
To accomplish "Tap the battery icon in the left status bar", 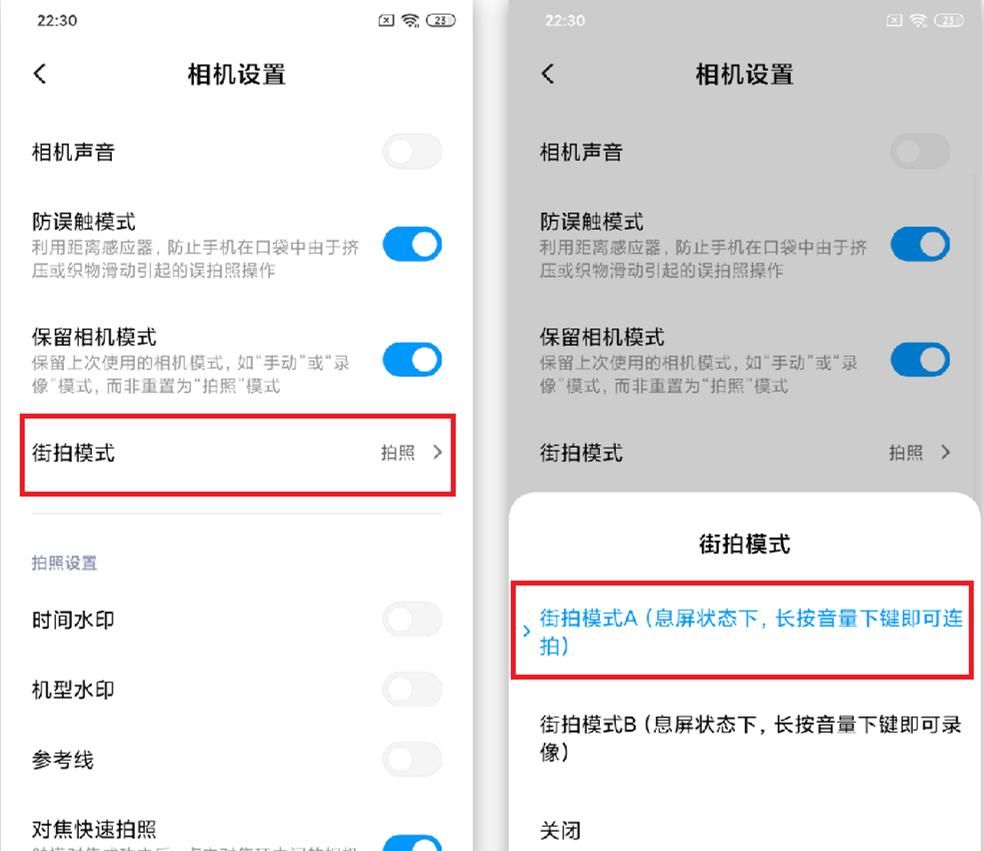I will pyautogui.click(x=441, y=21).
